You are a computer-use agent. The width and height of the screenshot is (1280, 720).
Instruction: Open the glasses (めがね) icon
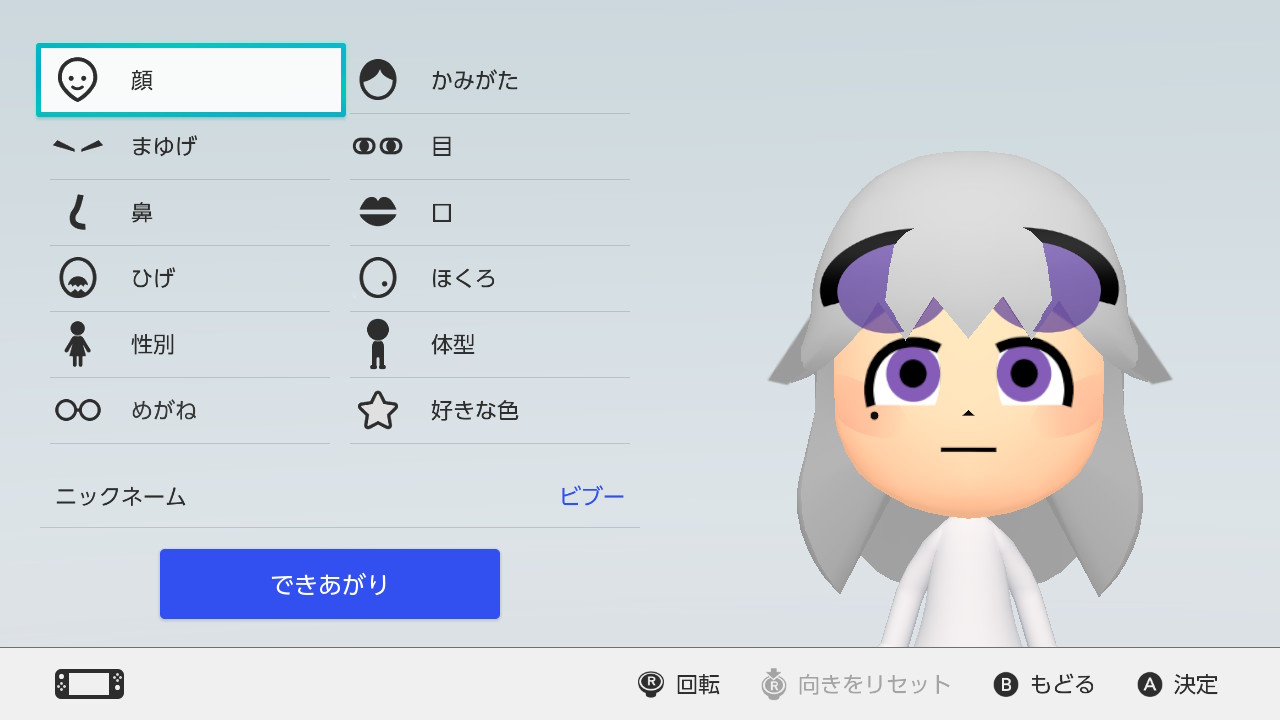[x=78, y=410]
